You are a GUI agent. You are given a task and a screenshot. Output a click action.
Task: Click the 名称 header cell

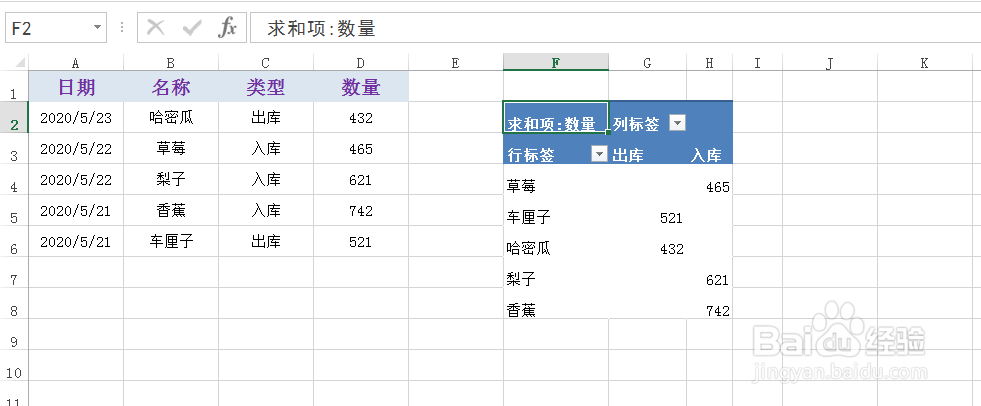[171, 87]
